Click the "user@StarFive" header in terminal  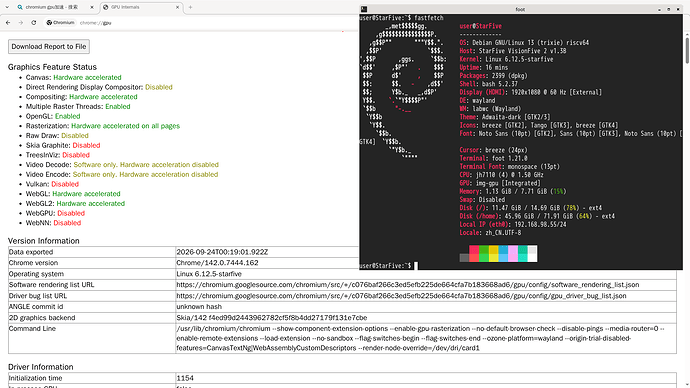click(481, 26)
